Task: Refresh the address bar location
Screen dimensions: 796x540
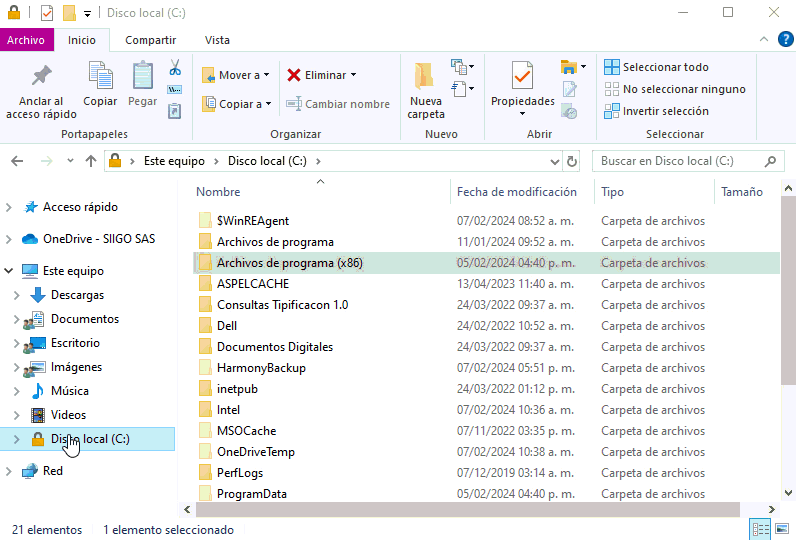Action: point(572,161)
